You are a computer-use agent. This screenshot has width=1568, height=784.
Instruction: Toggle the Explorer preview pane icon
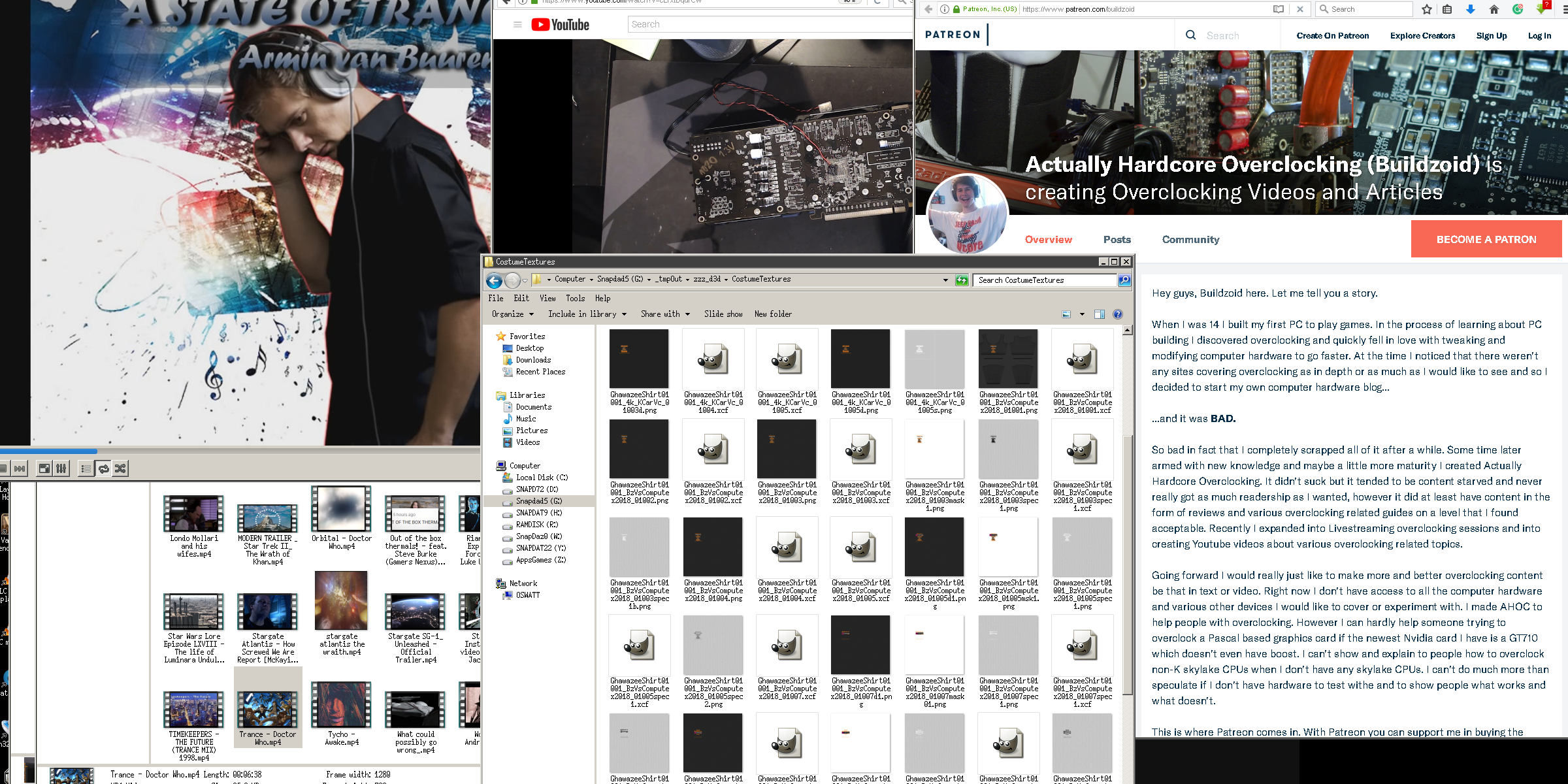click(1100, 314)
